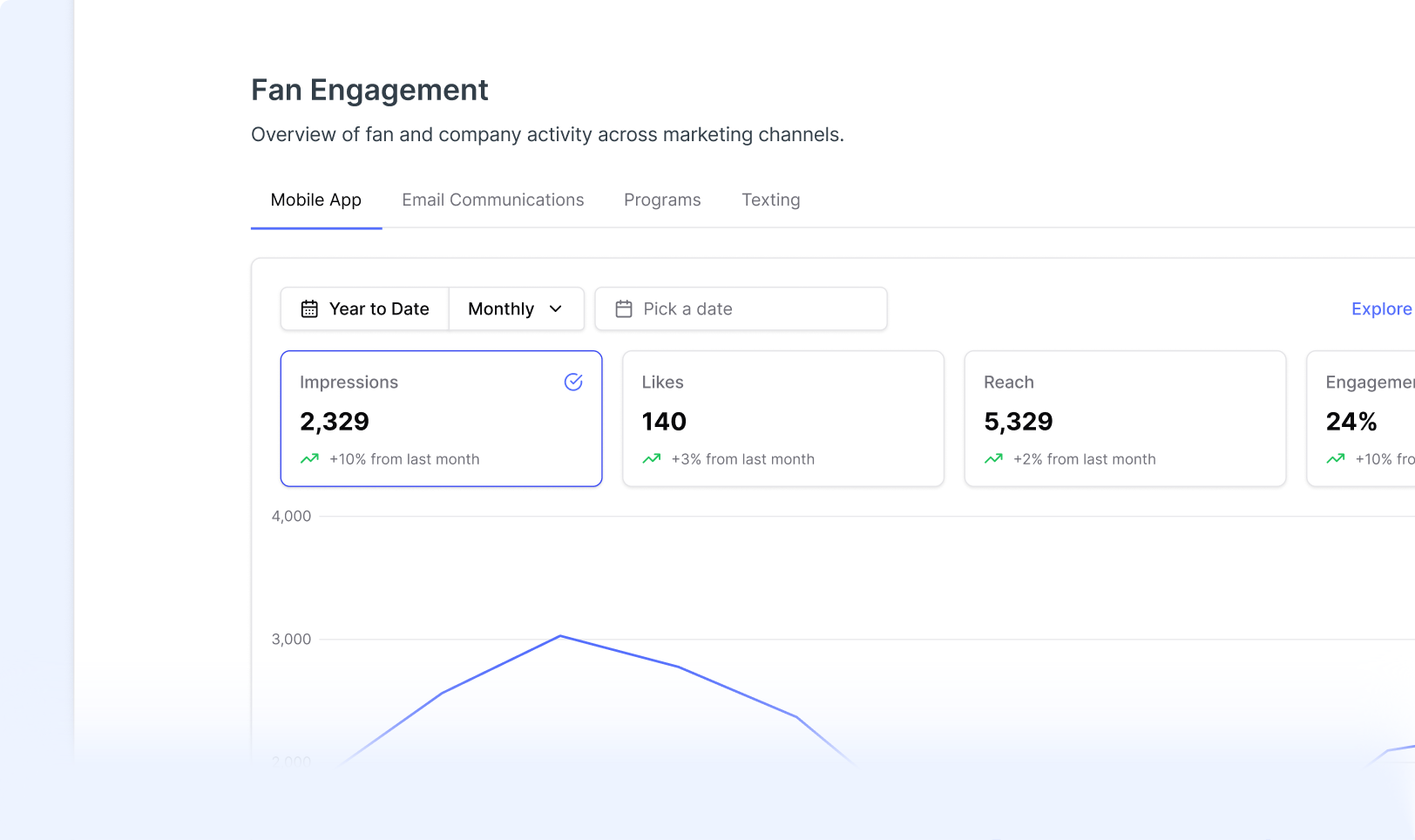The height and width of the screenshot is (840, 1415).
Task: Click the green trend arrow under Likes
Action: (x=652, y=458)
